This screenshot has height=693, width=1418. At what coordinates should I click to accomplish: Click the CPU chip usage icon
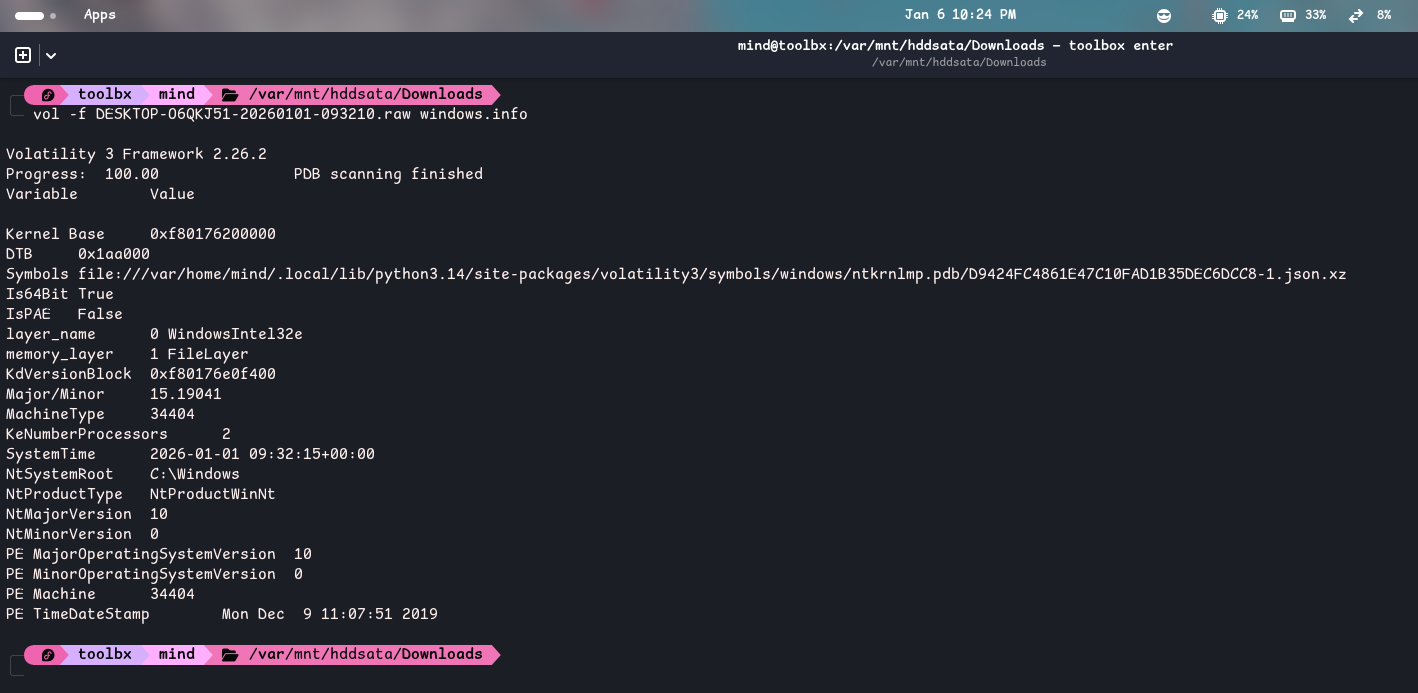(x=1219, y=15)
